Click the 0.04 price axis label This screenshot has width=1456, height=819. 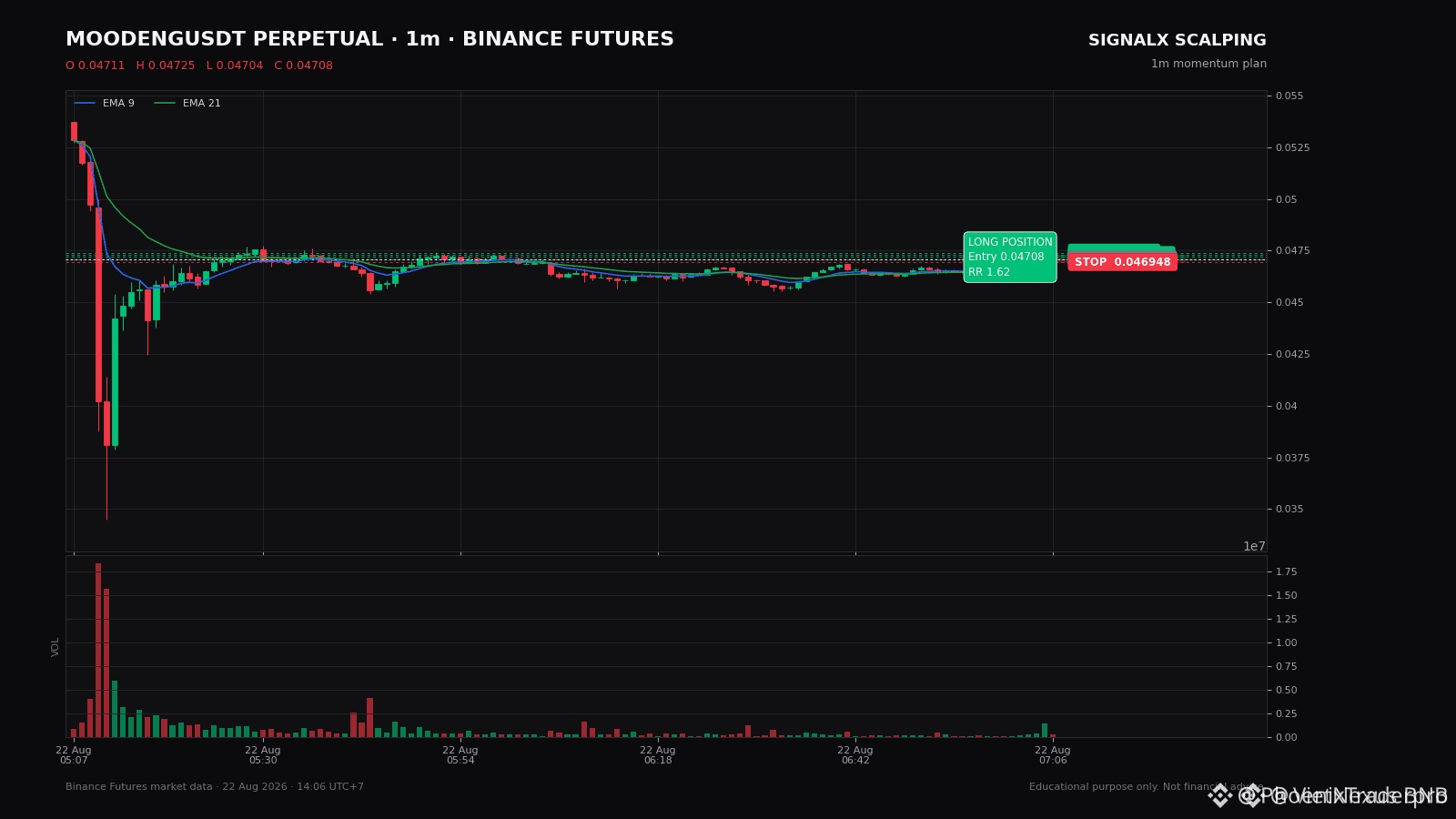click(x=1287, y=407)
